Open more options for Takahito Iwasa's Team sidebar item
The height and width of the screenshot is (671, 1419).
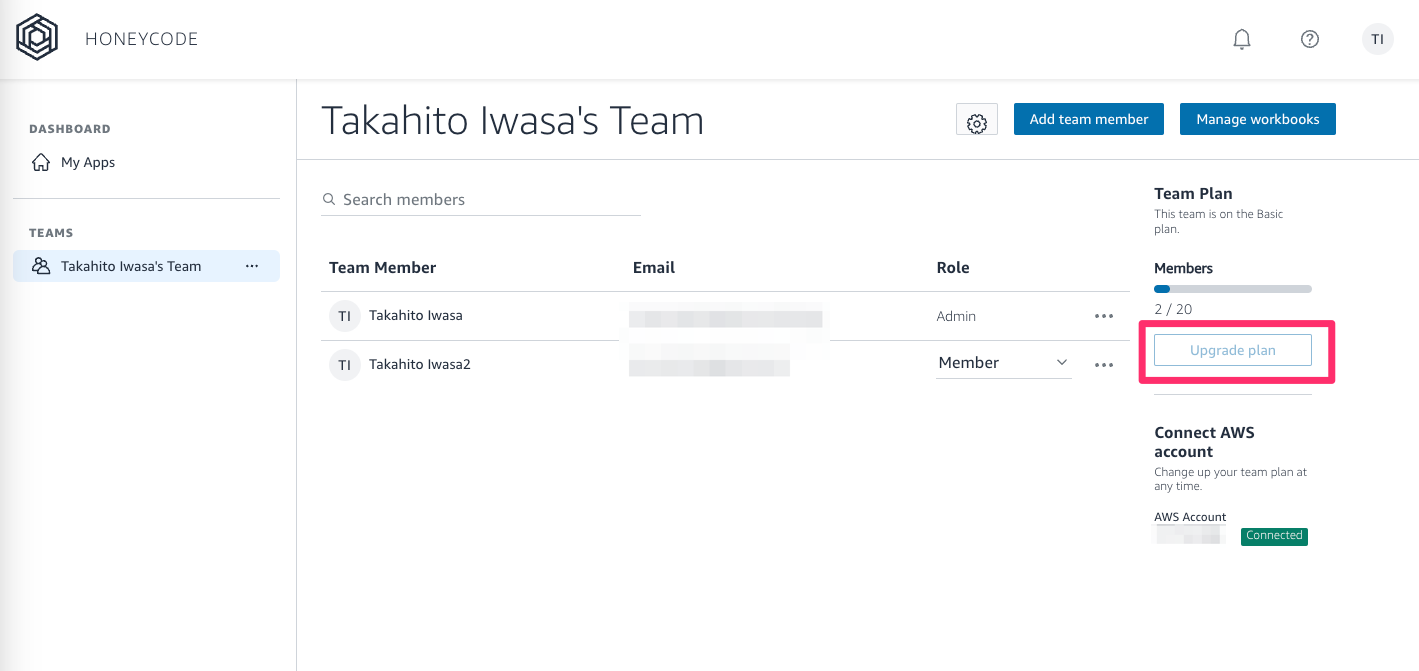[x=252, y=266]
